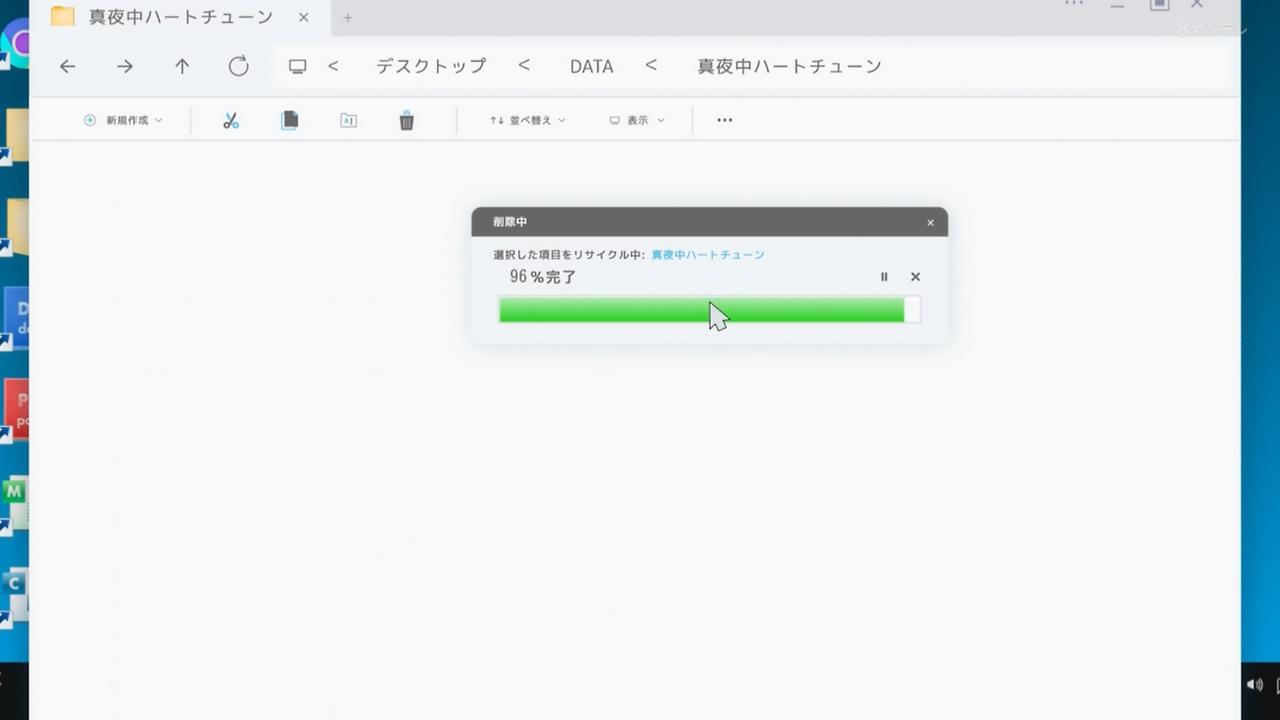Open the 新規作成 dropdown
Viewport: 1280px width, 720px height.
pos(123,121)
